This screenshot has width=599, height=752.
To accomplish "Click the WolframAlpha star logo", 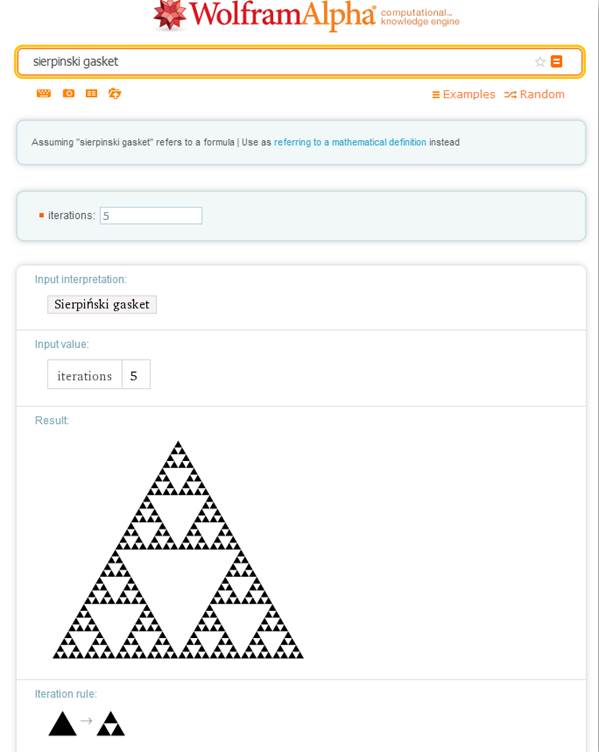I will 170,15.
